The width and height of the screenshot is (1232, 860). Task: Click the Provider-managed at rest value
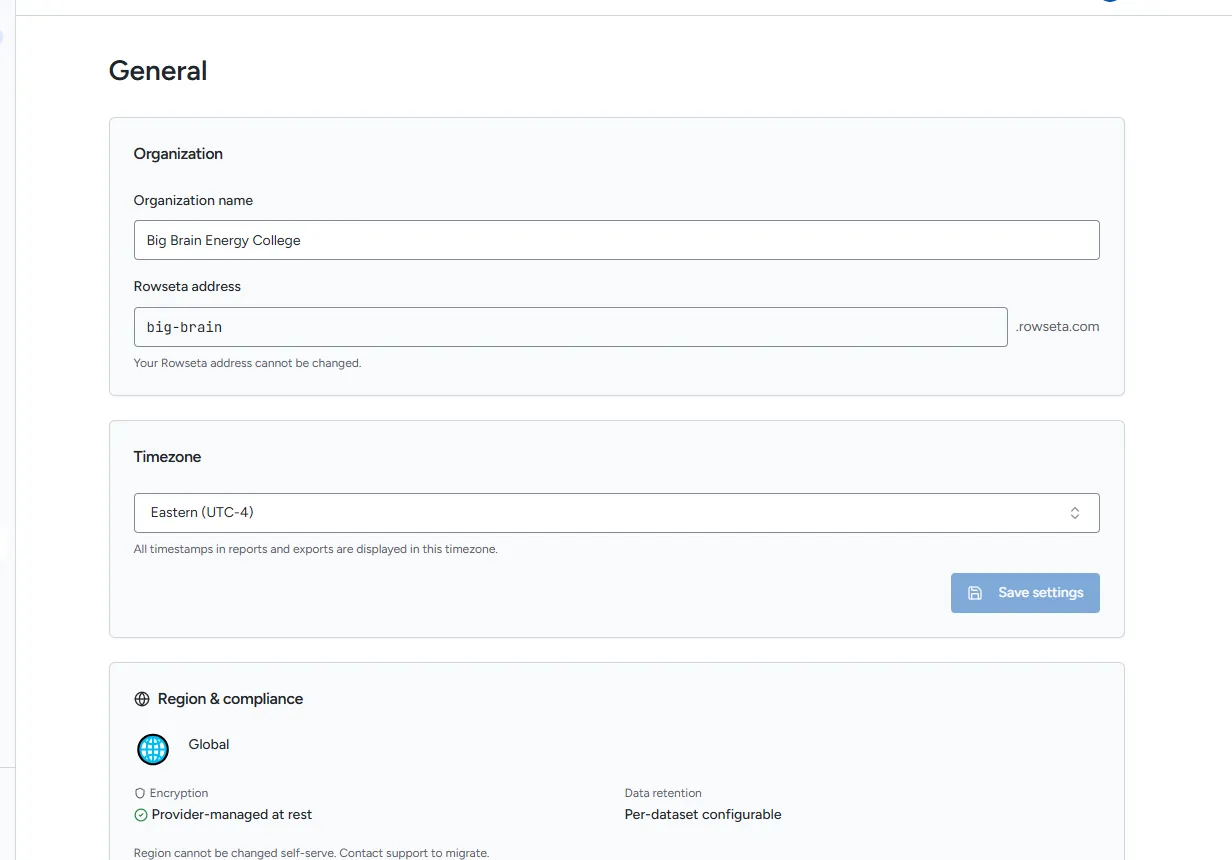232,815
